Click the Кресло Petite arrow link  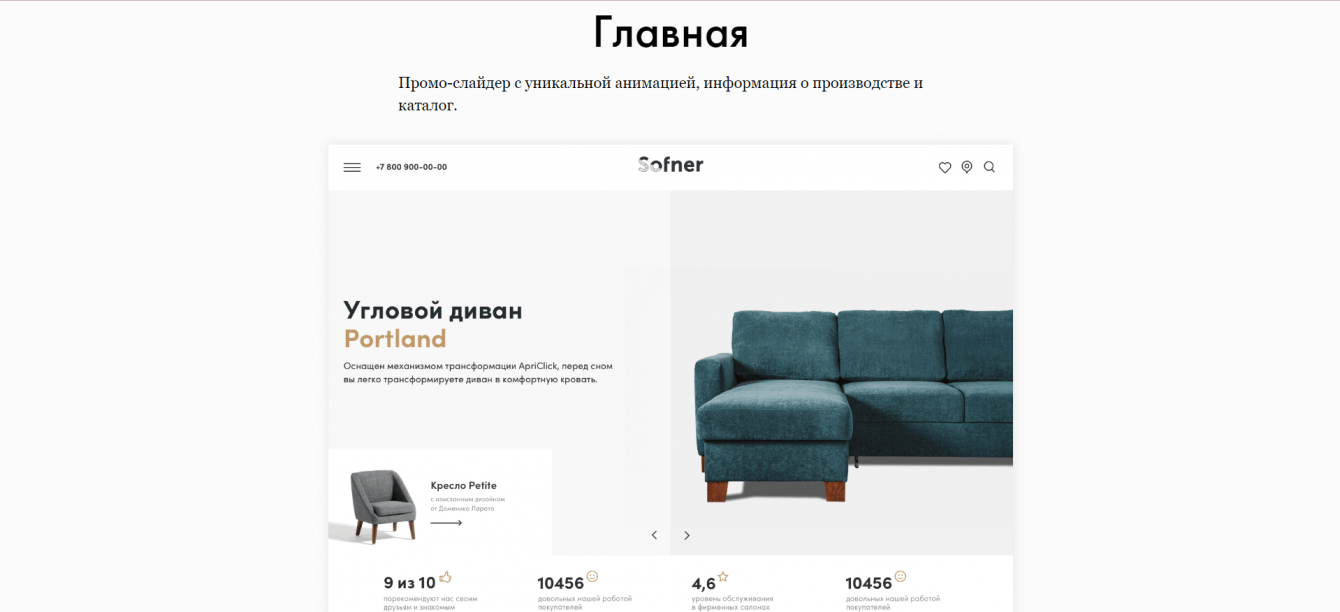point(446,523)
